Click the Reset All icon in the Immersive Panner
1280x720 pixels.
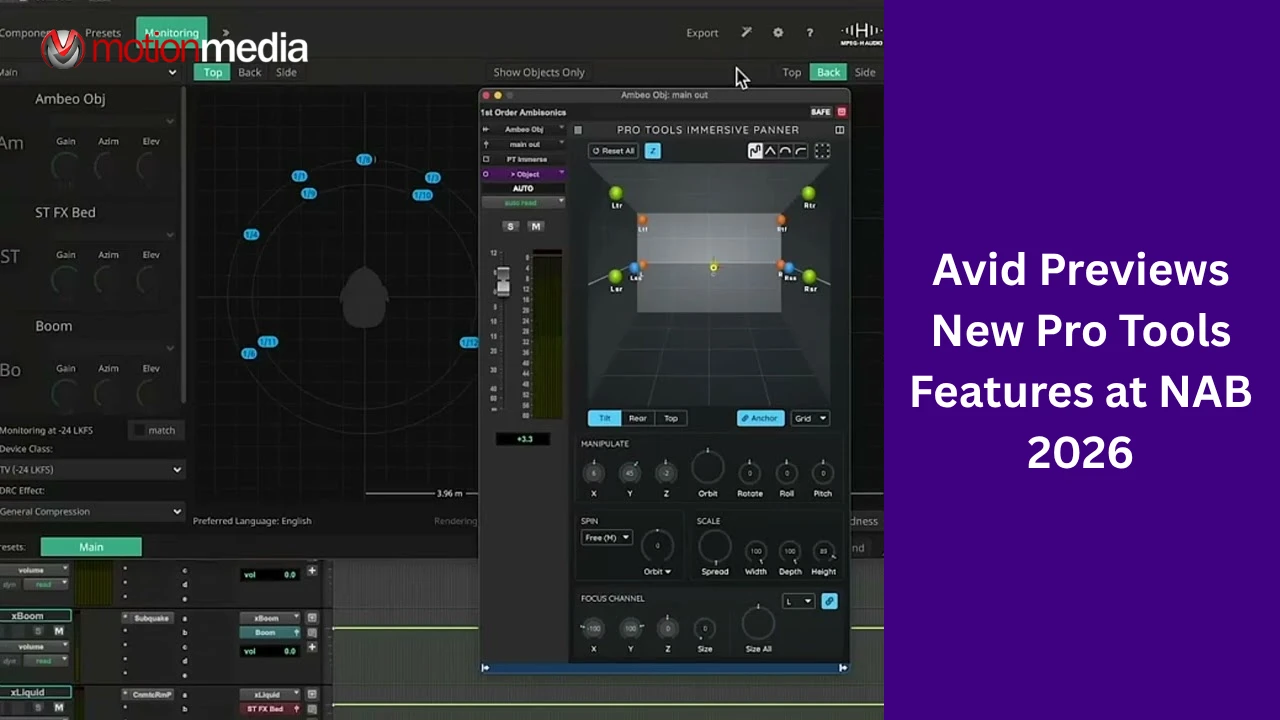point(613,151)
